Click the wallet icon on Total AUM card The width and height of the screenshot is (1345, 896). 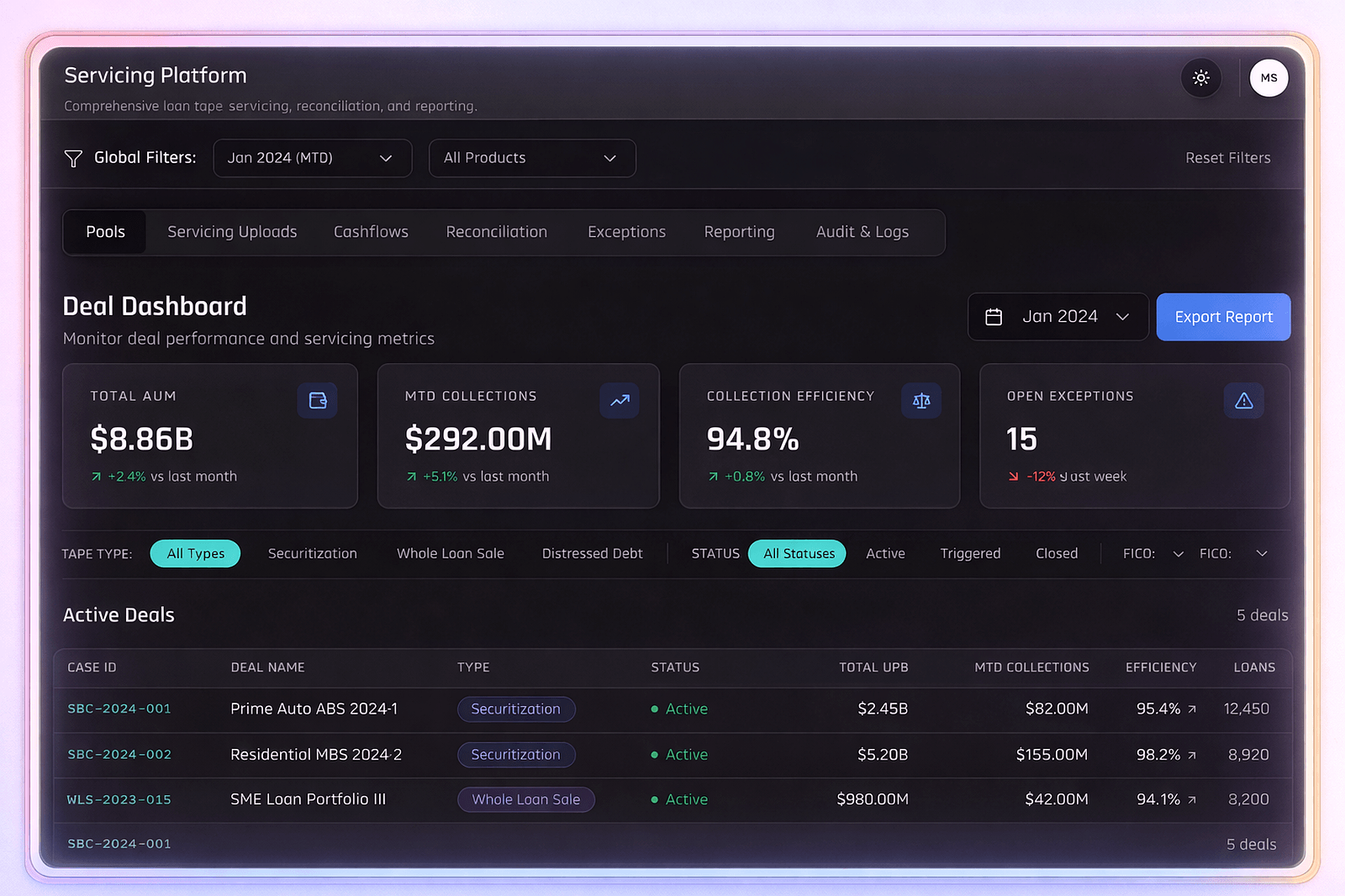pyautogui.click(x=317, y=400)
